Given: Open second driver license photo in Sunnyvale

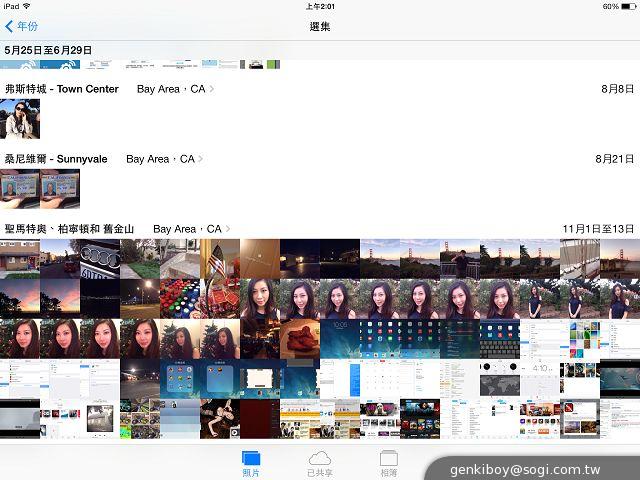Looking at the screenshot, I should pos(60,189).
